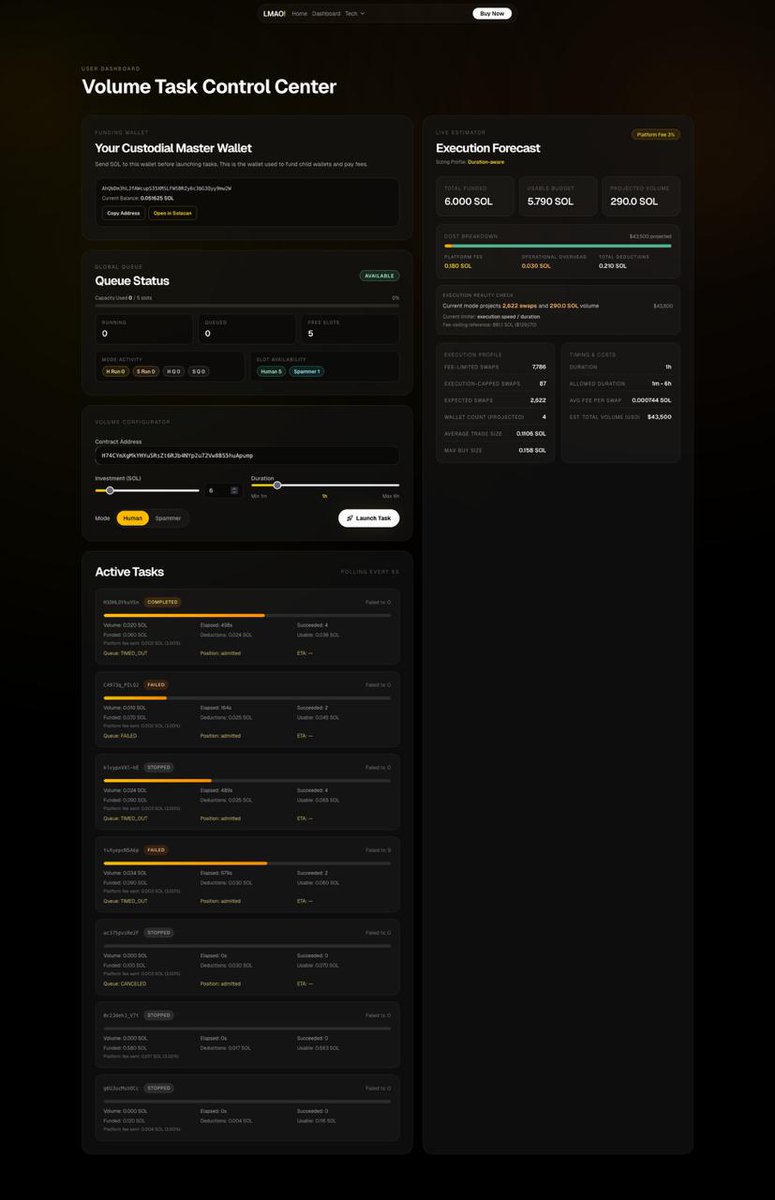Click the investment stepper arrows

(x=234, y=490)
